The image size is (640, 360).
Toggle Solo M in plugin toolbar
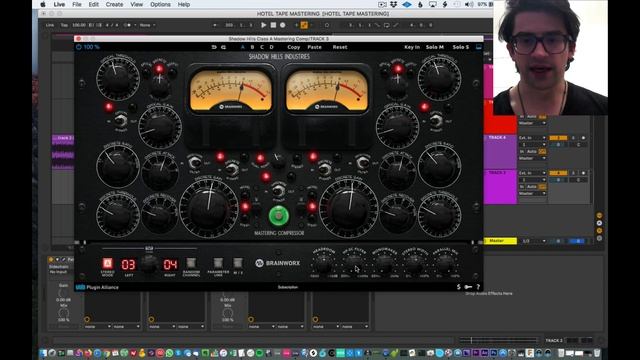point(435,47)
